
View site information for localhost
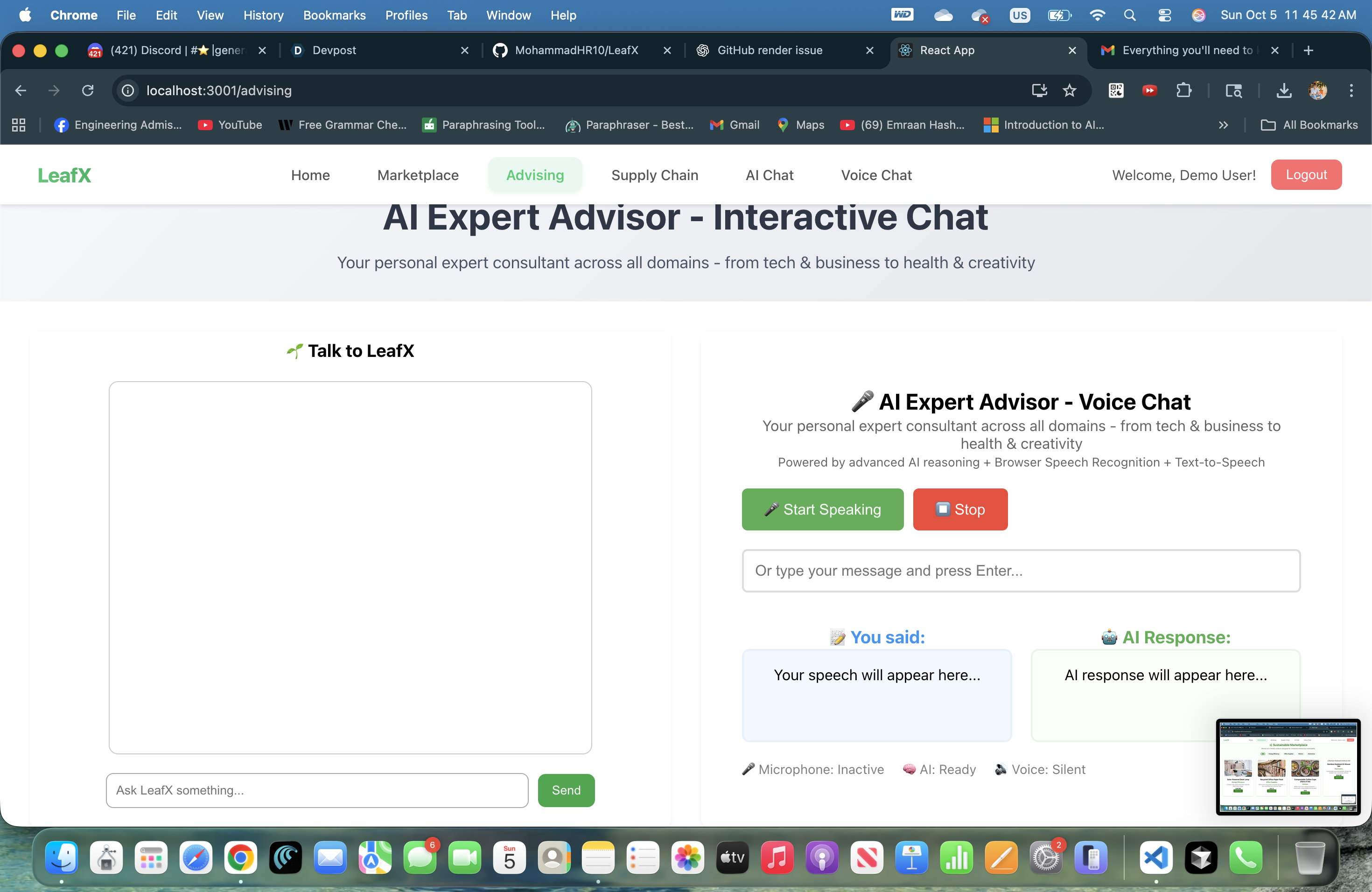(128, 91)
